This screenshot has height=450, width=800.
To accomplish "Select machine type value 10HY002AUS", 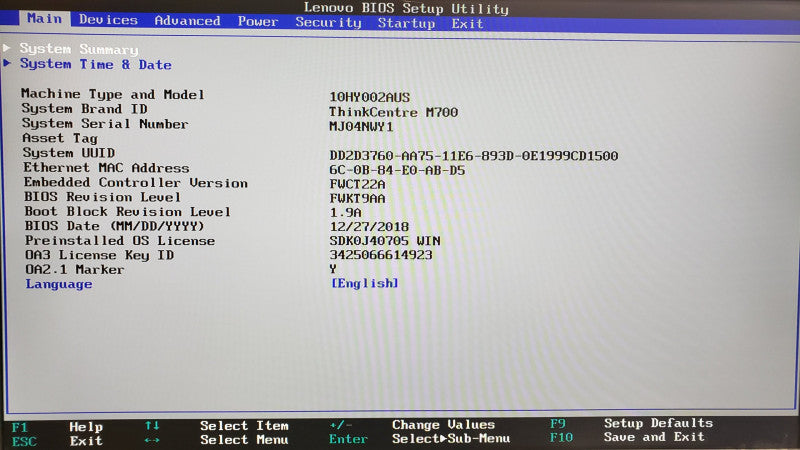I will click(x=369, y=97).
